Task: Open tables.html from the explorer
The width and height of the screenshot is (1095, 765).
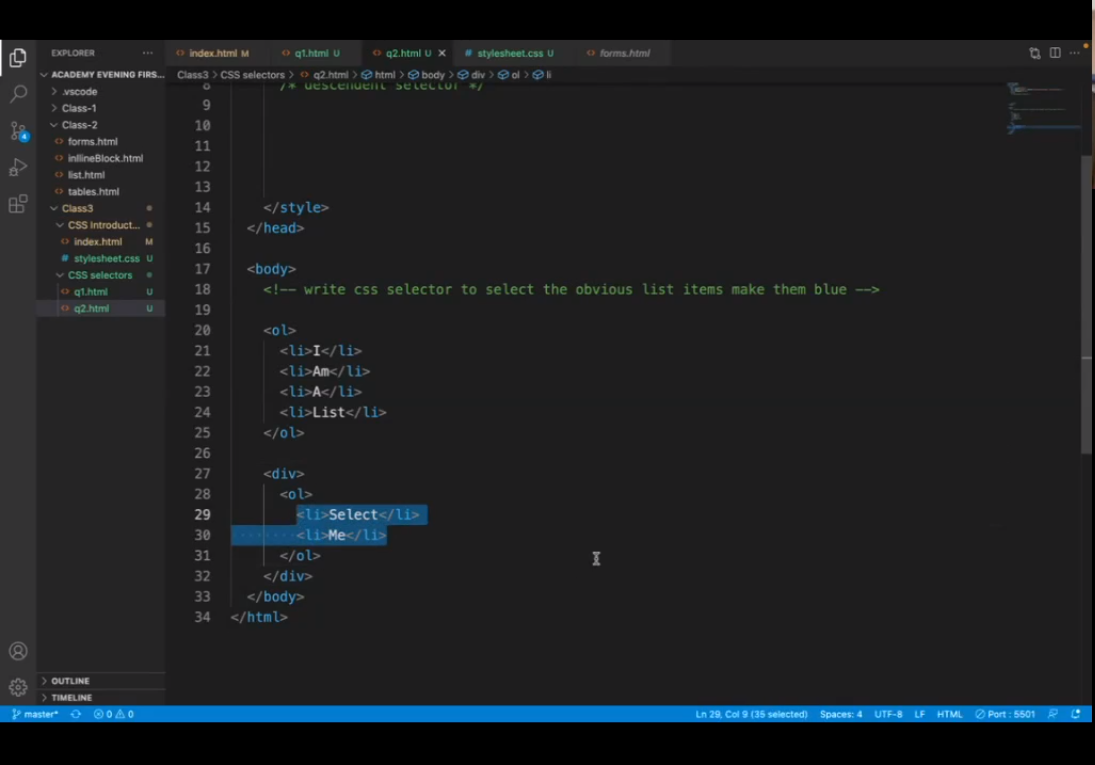Action: (93, 191)
